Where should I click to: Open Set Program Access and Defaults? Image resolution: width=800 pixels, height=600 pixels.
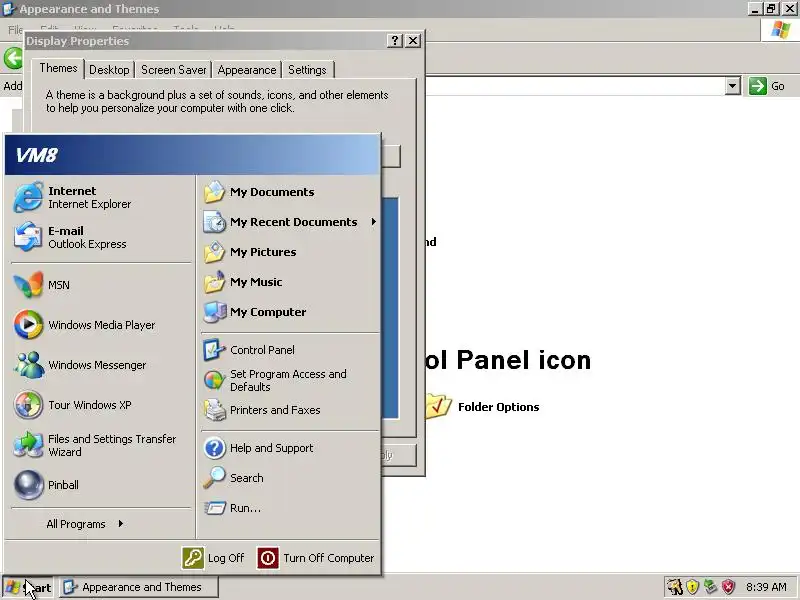click(290, 380)
